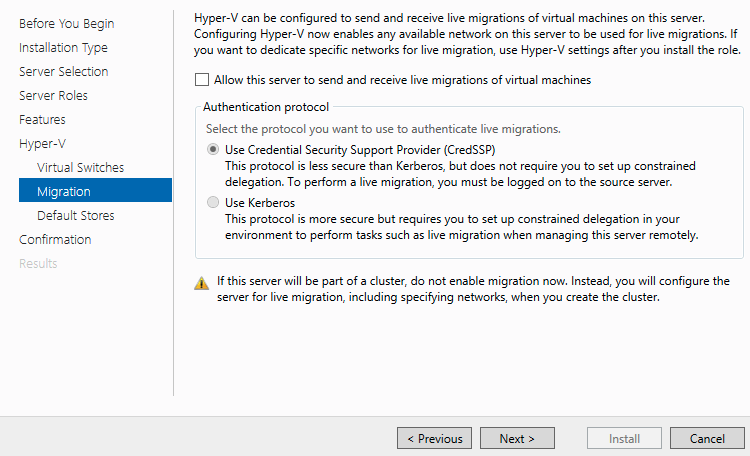Click the Previous button

(x=434, y=438)
